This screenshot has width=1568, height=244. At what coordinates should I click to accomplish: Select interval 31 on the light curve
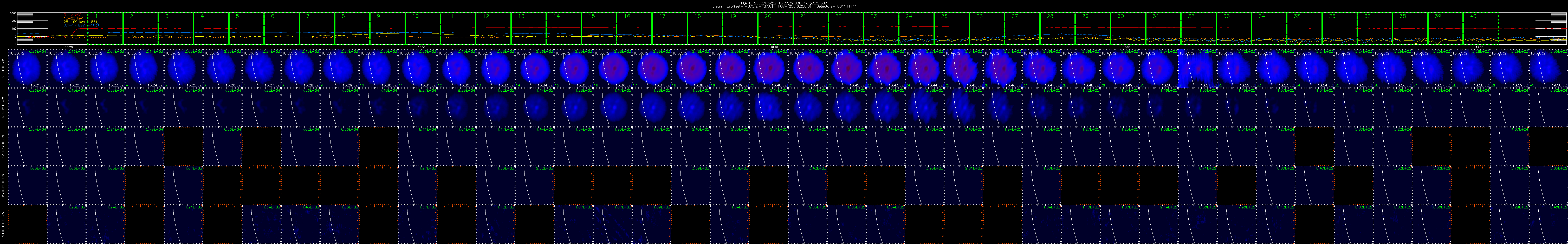coord(1163,29)
